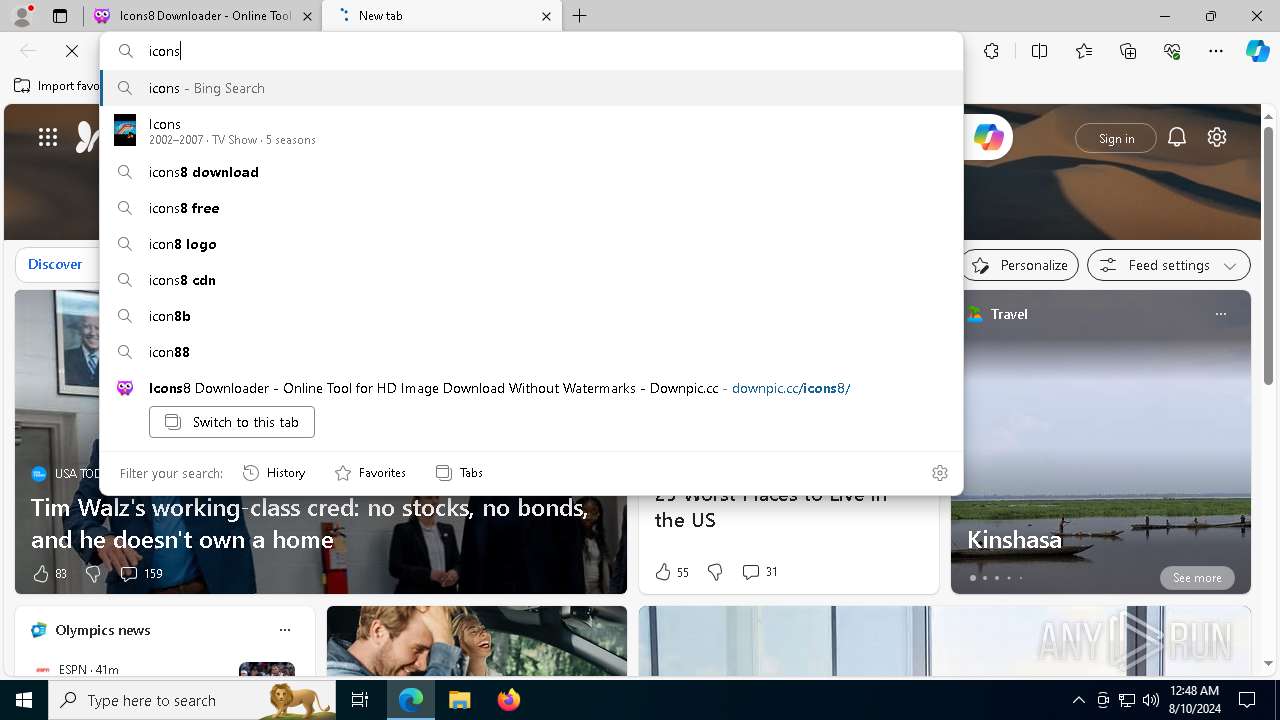Choose icons8 download suggestion

(531, 172)
